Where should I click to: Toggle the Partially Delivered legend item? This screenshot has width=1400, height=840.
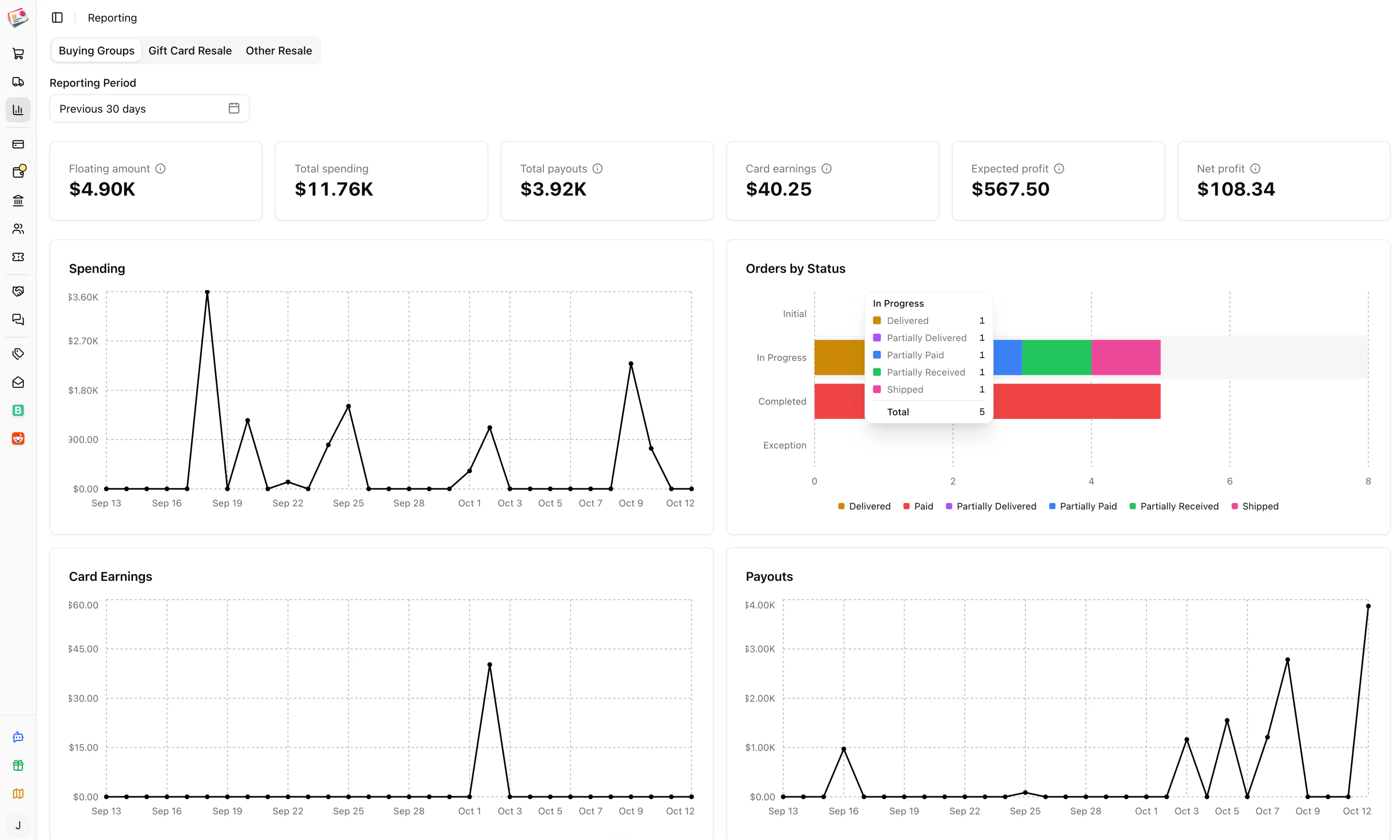point(991,506)
